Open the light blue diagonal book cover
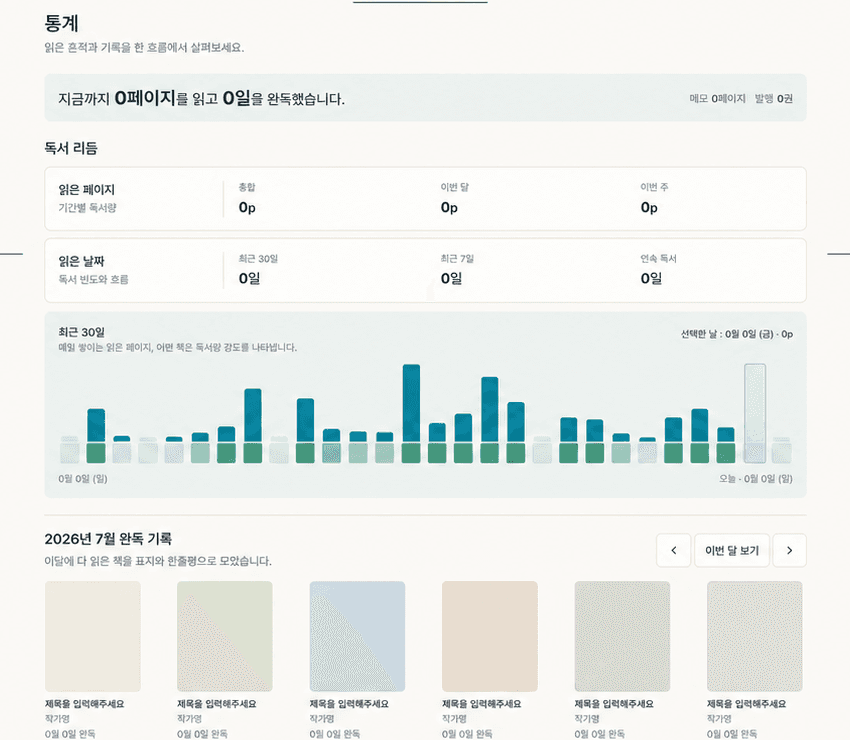Screen dimensions: 850x740 (x=357, y=636)
